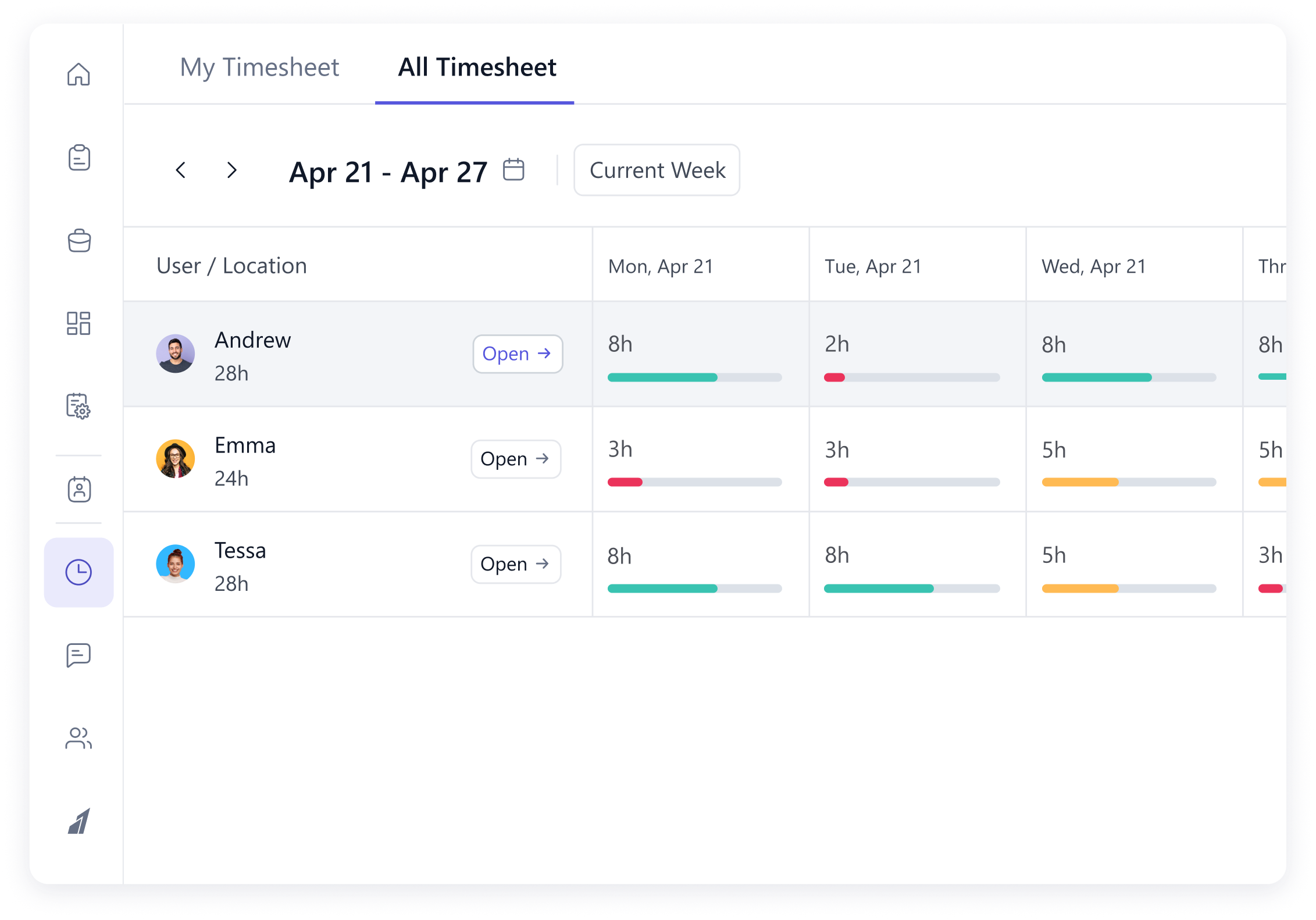Open Andrew's timesheet
This screenshot has width=1316, height=920.
click(517, 354)
